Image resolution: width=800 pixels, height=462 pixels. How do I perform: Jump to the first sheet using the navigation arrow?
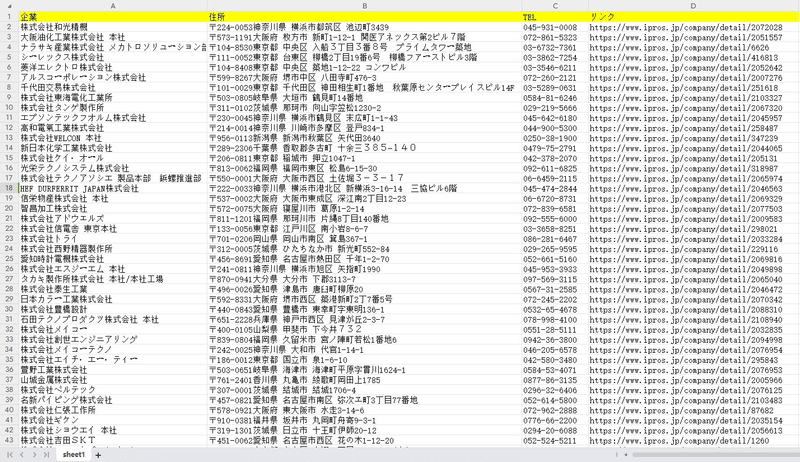point(10,454)
